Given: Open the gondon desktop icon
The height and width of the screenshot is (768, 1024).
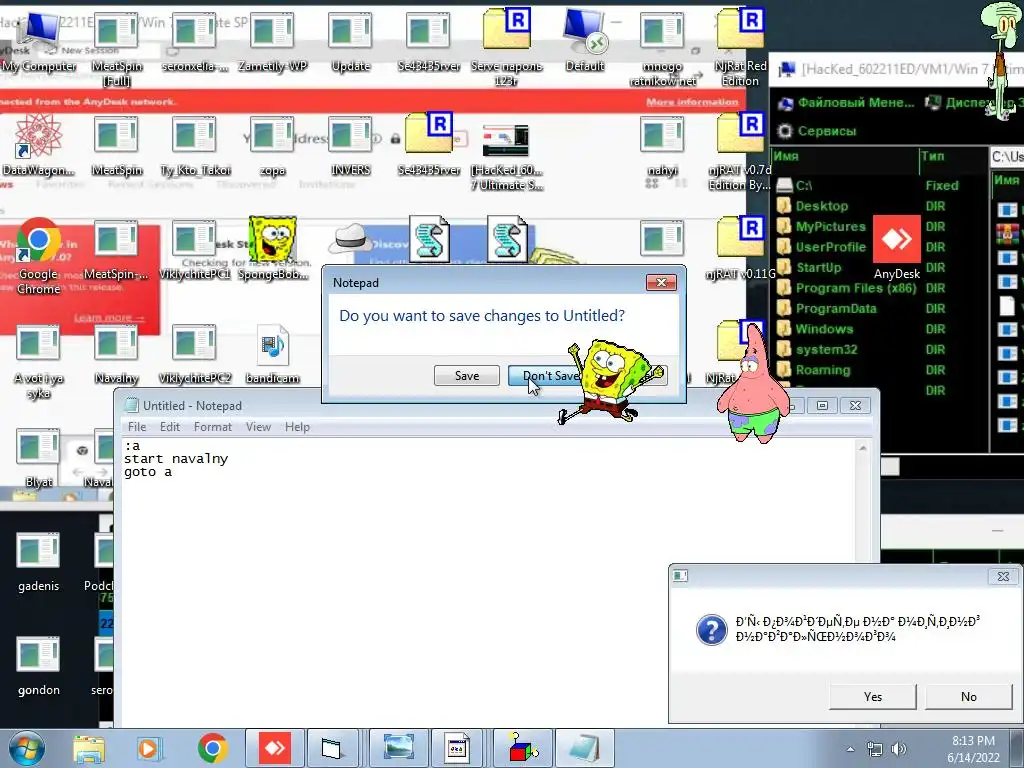Looking at the screenshot, I should click(39, 665).
